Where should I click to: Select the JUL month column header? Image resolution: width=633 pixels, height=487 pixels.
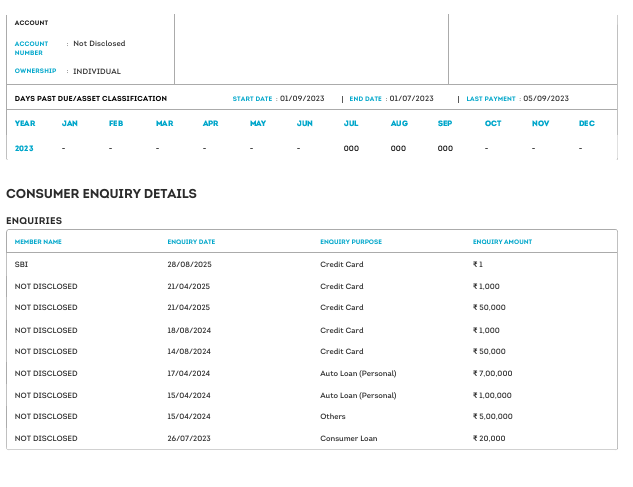pos(351,123)
